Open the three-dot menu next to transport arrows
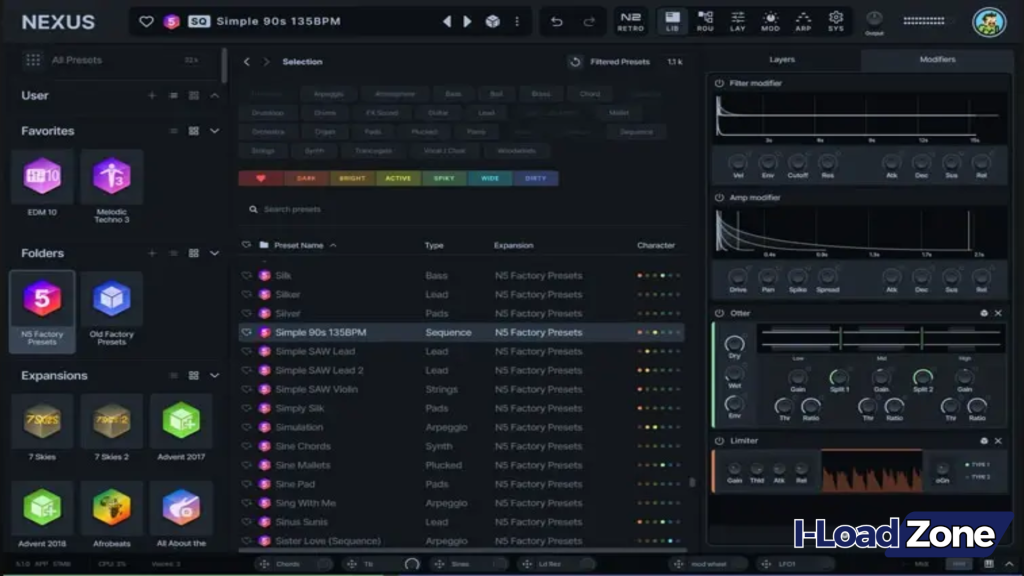Screen dimensions: 1024x576 (516, 21)
